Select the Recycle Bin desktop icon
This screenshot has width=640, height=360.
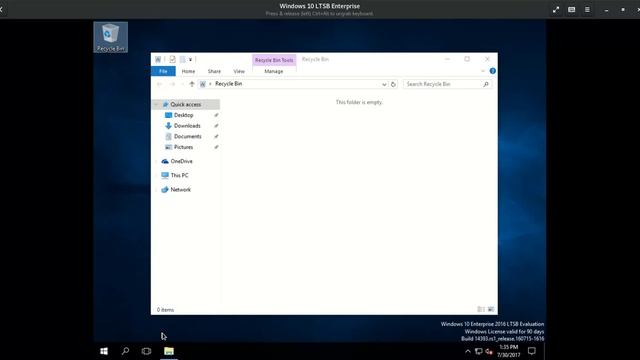[x=111, y=37]
